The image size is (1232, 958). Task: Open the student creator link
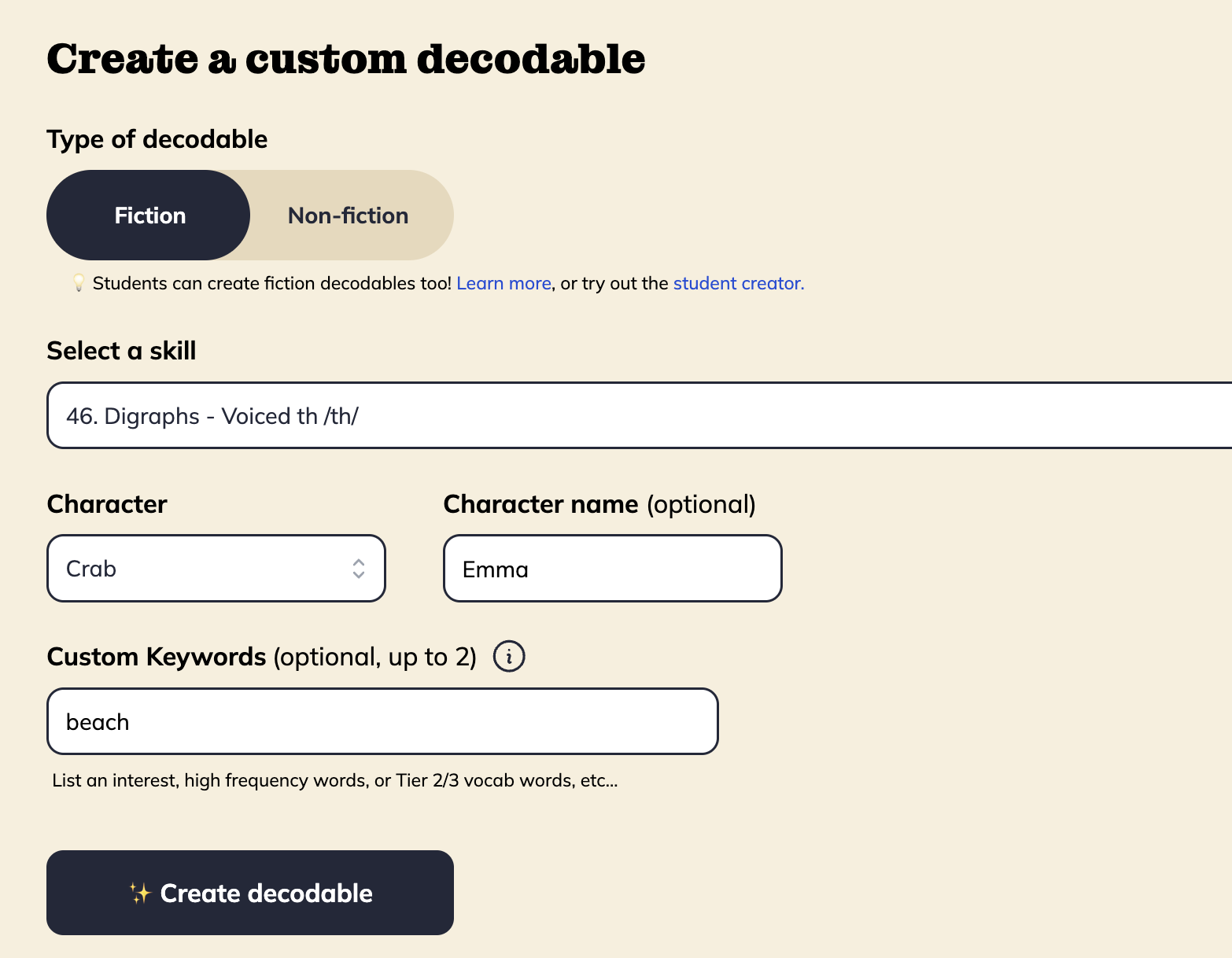click(738, 283)
